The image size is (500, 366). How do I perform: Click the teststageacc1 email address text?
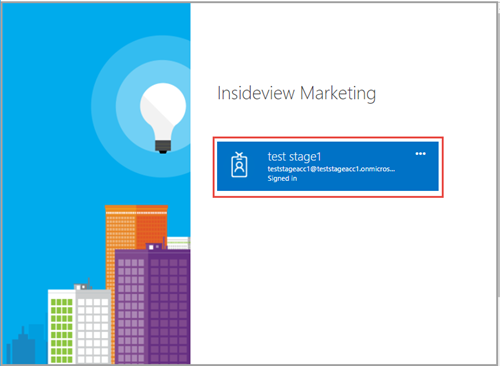[x=331, y=169]
